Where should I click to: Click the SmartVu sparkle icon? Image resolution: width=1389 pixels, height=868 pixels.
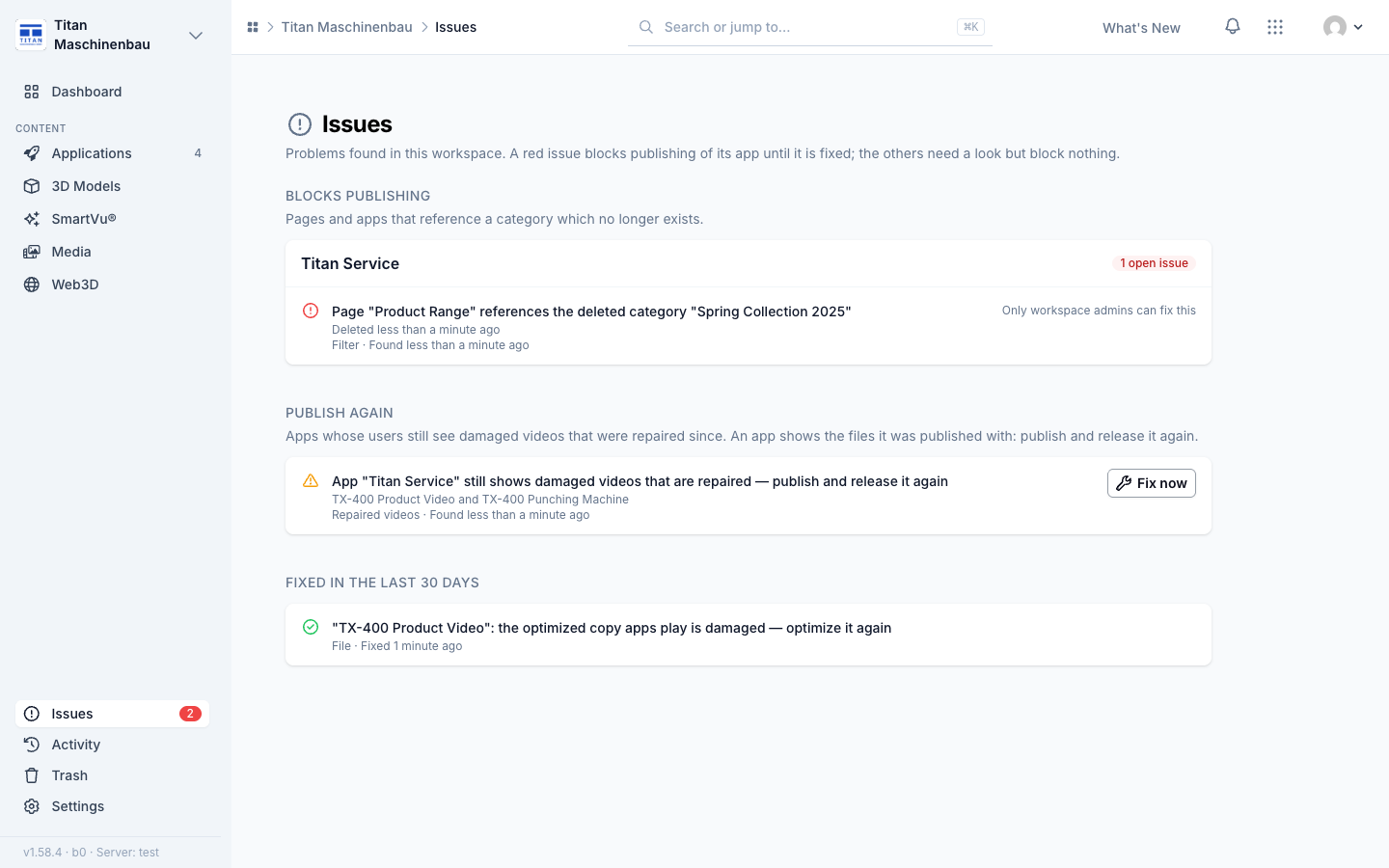[32, 219]
